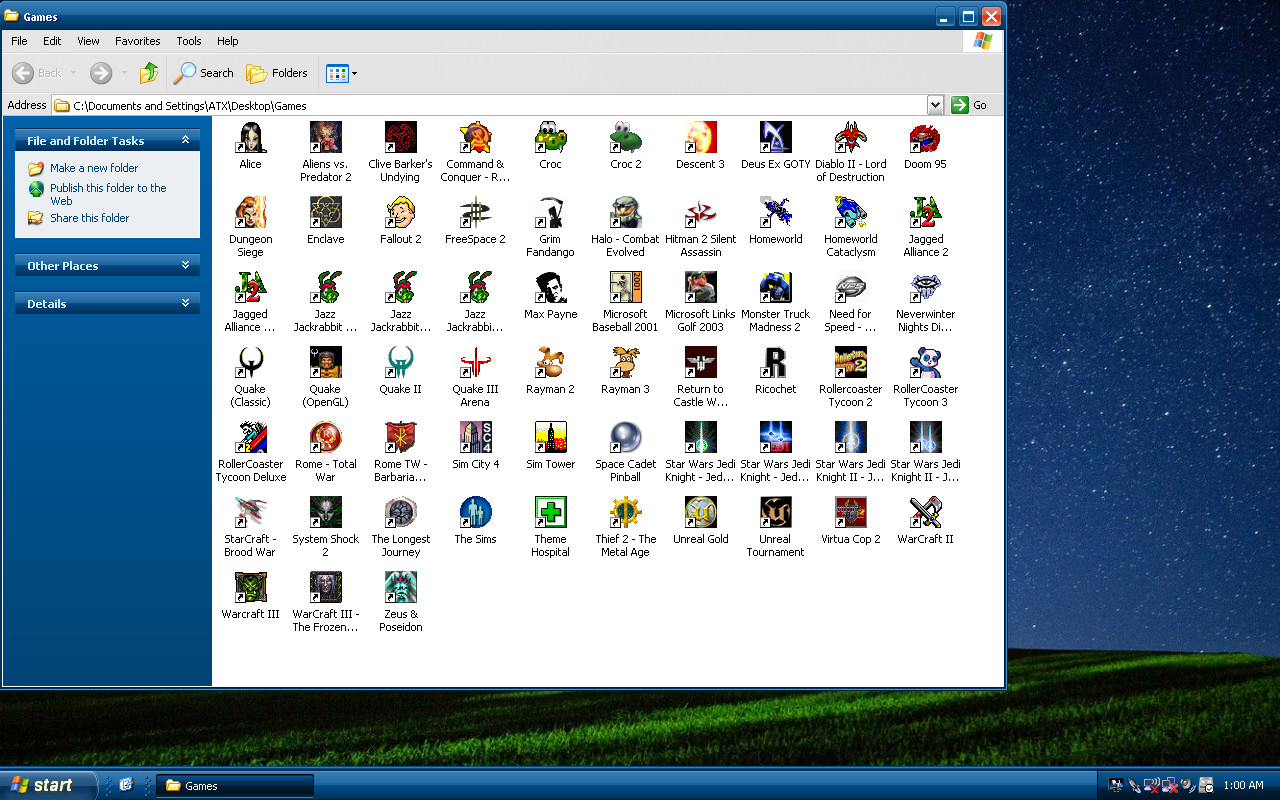
Task: Open the Windows Start menu
Action: tap(48, 785)
